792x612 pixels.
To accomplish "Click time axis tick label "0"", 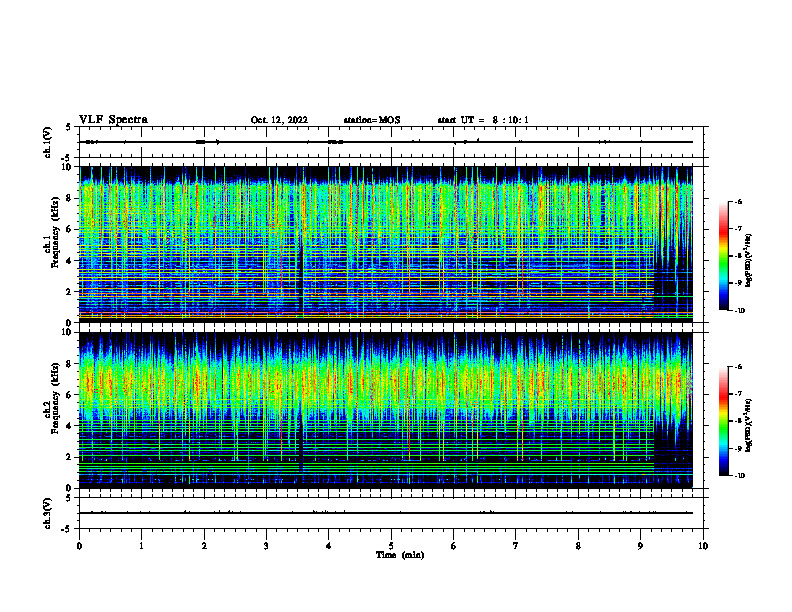I will 79,546.
